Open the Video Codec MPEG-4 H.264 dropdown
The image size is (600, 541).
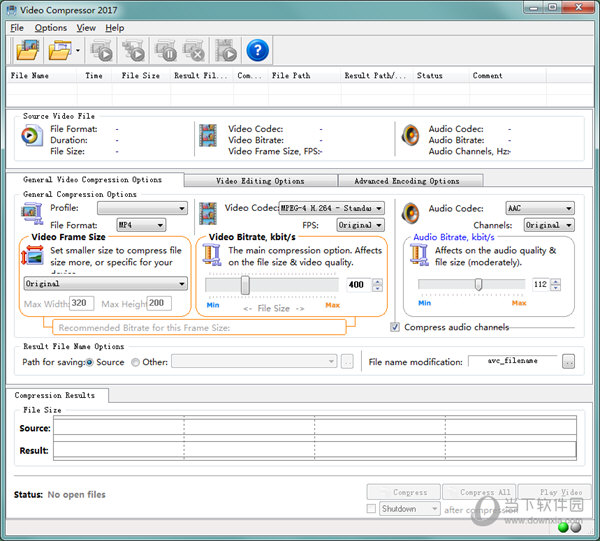click(331, 208)
